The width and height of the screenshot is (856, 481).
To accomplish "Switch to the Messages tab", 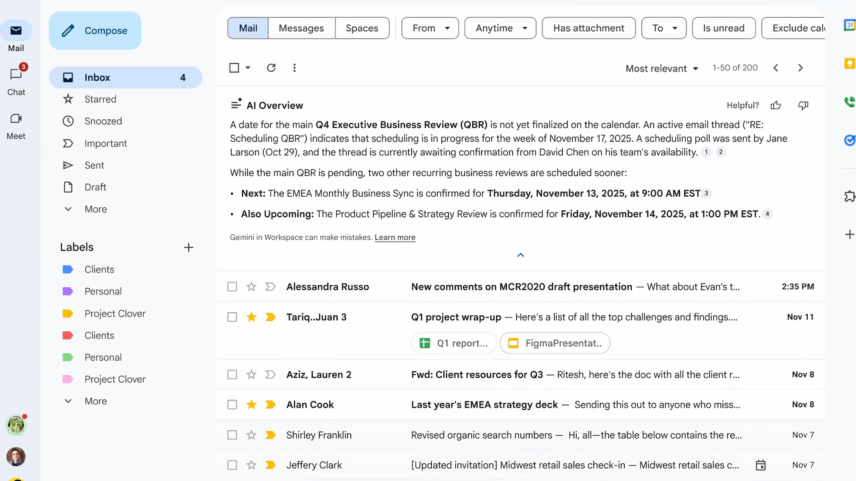I will (301, 28).
